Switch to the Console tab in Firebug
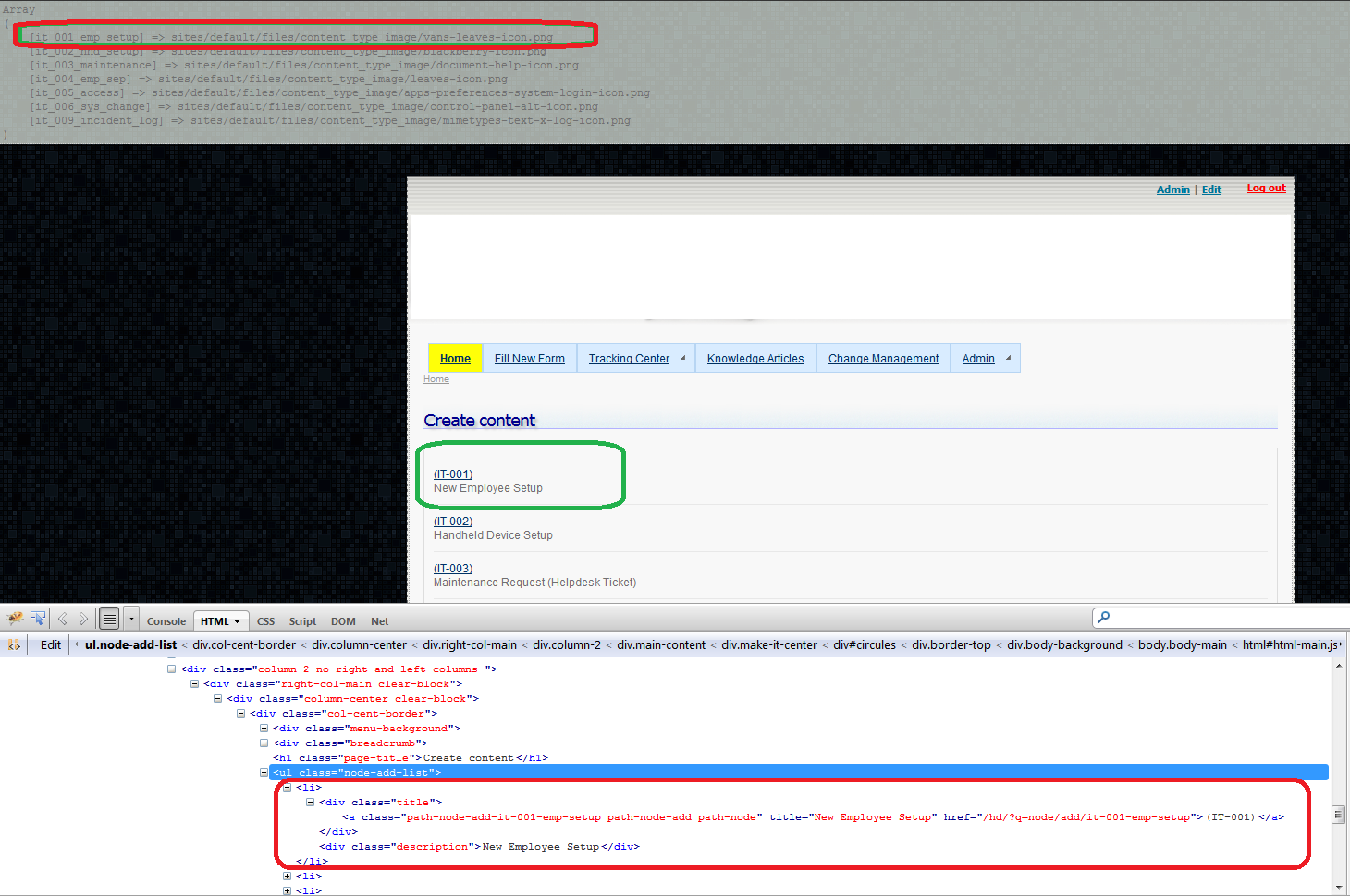 coord(166,620)
